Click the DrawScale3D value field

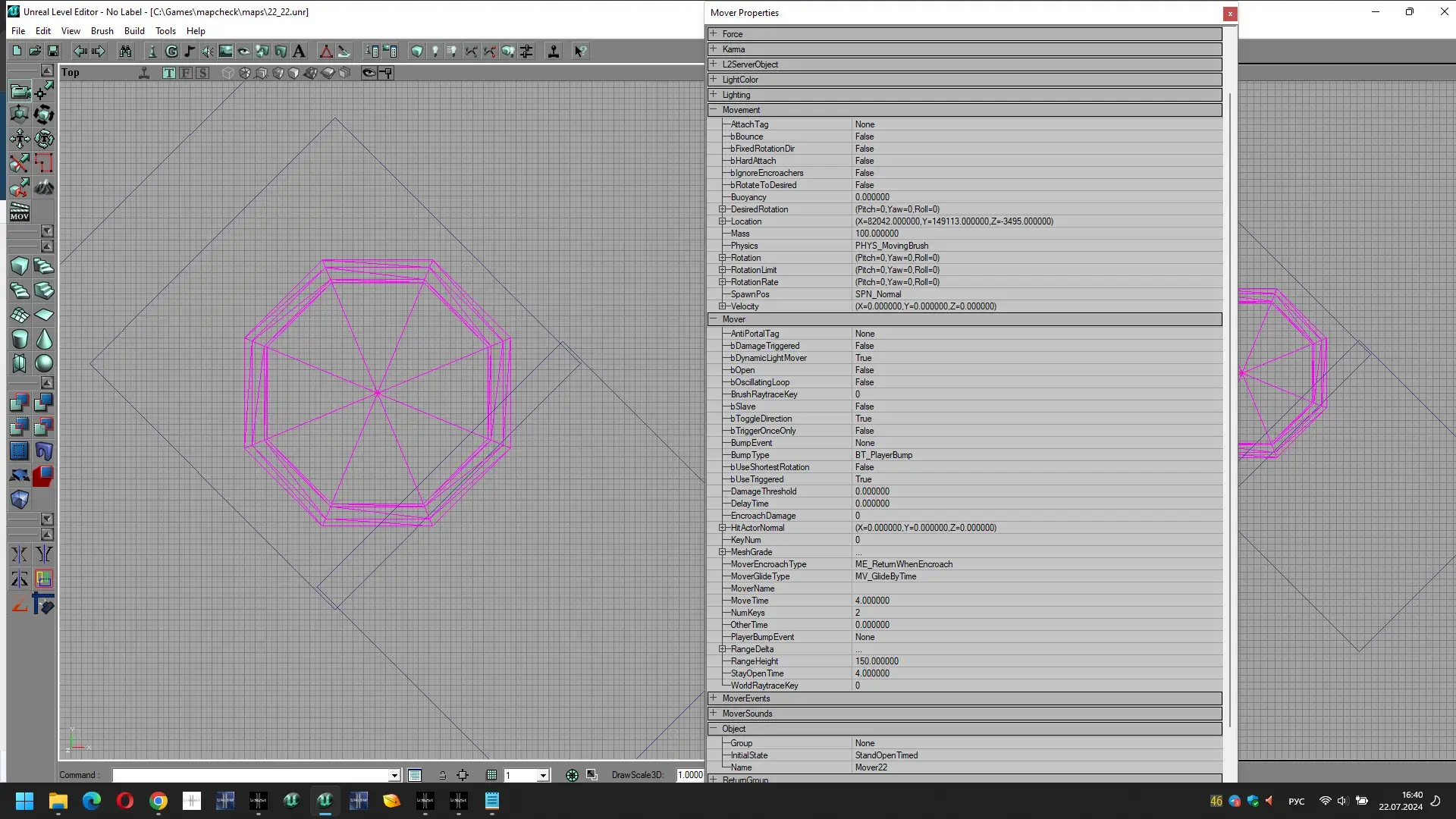coord(690,775)
